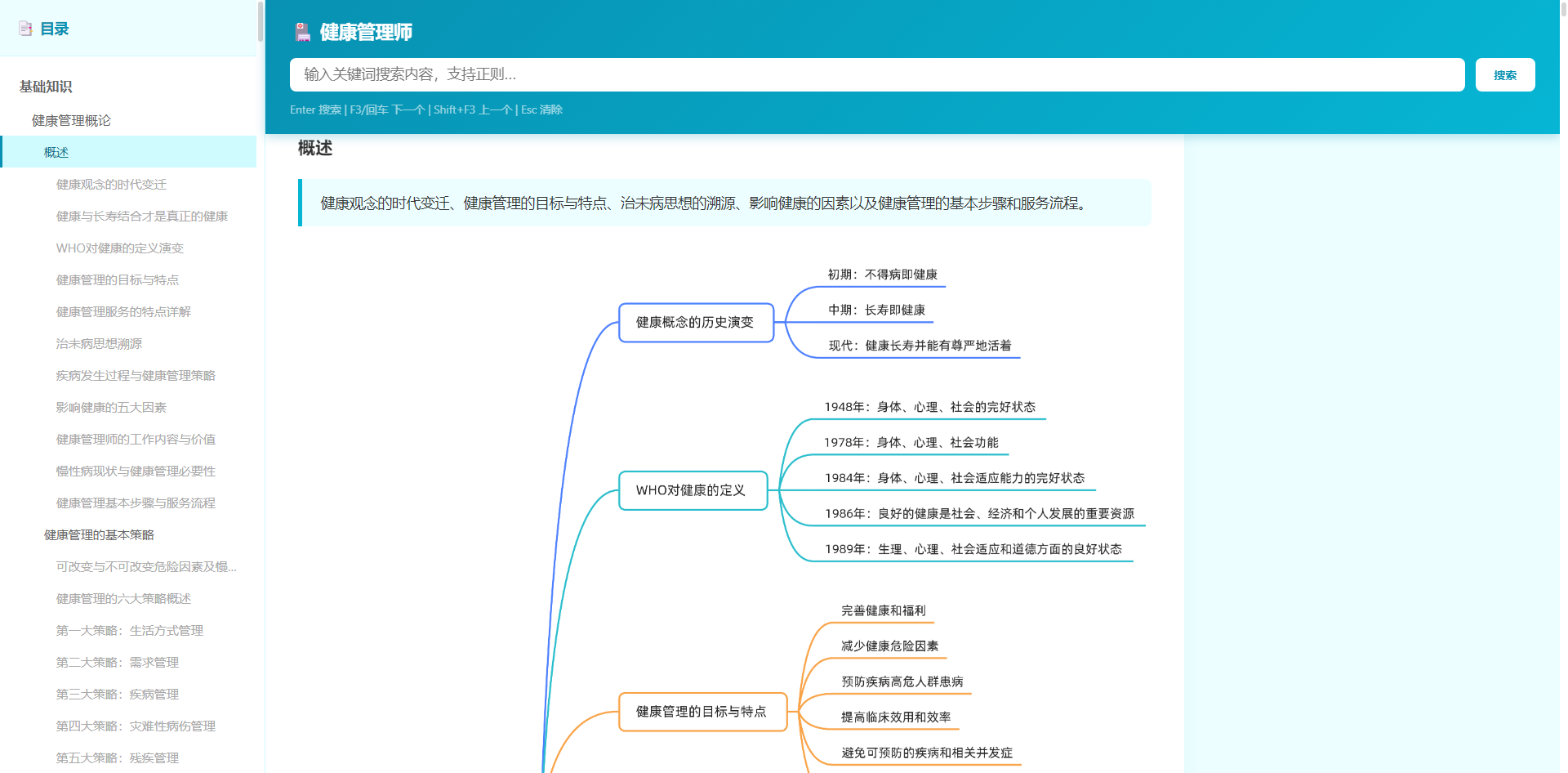Click the 健康管理师 header logo icon
Screen dimensions: 1568x773
click(303, 32)
